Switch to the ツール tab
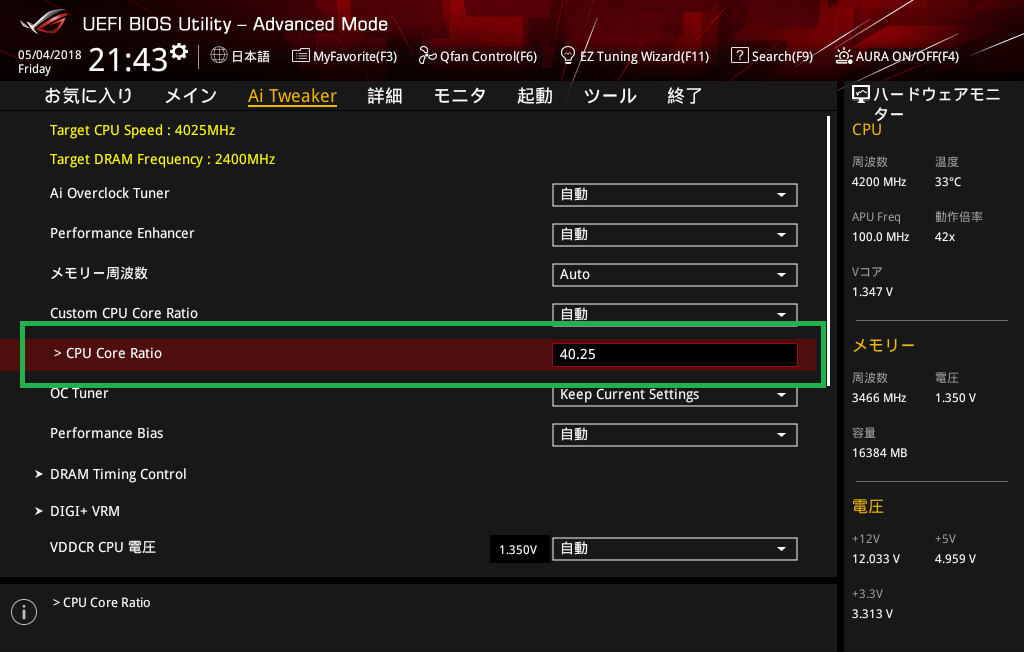 pos(610,96)
